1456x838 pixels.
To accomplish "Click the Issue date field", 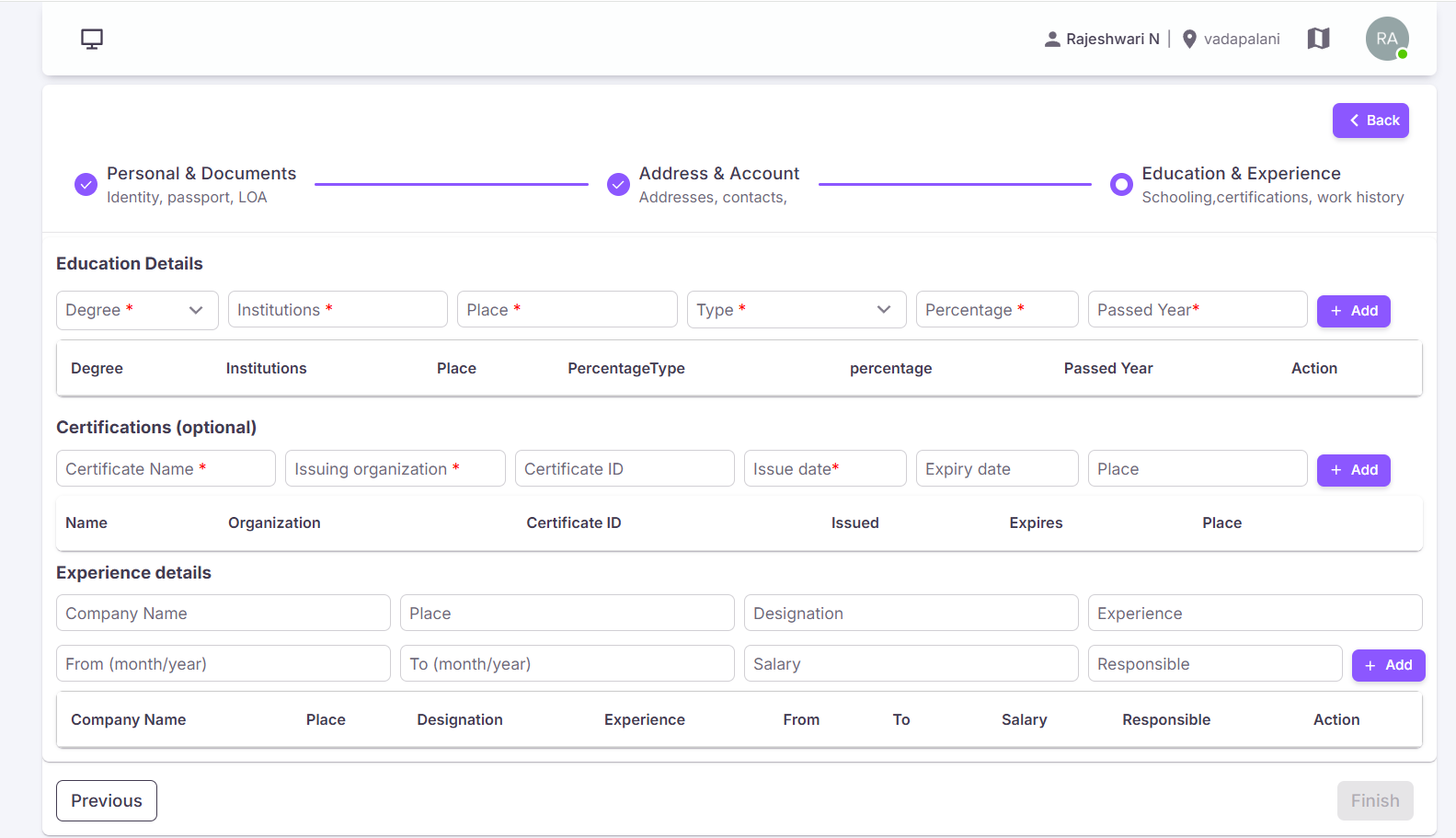I will [x=825, y=469].
